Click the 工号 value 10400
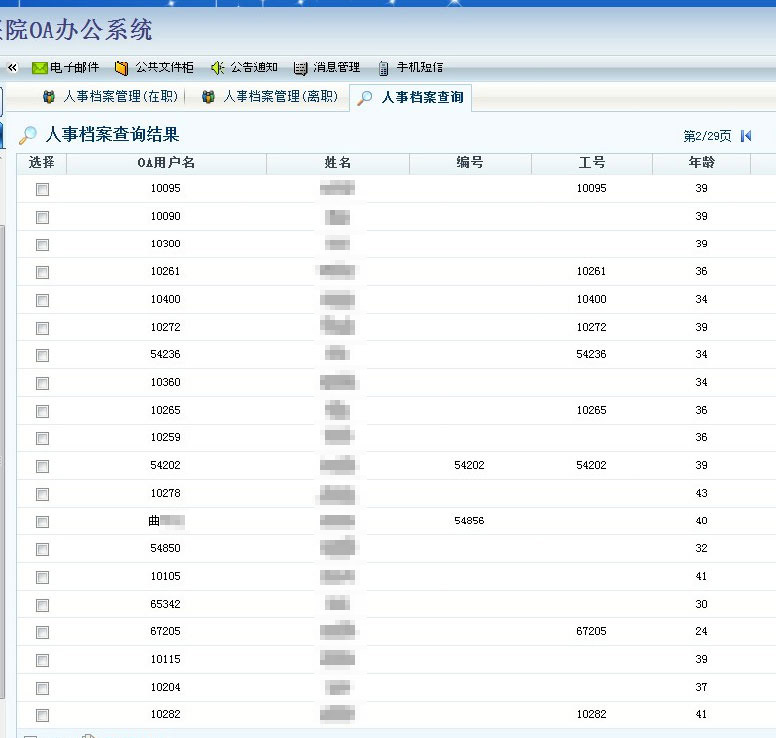Screen dimensions: 776x738 (591, 299)
